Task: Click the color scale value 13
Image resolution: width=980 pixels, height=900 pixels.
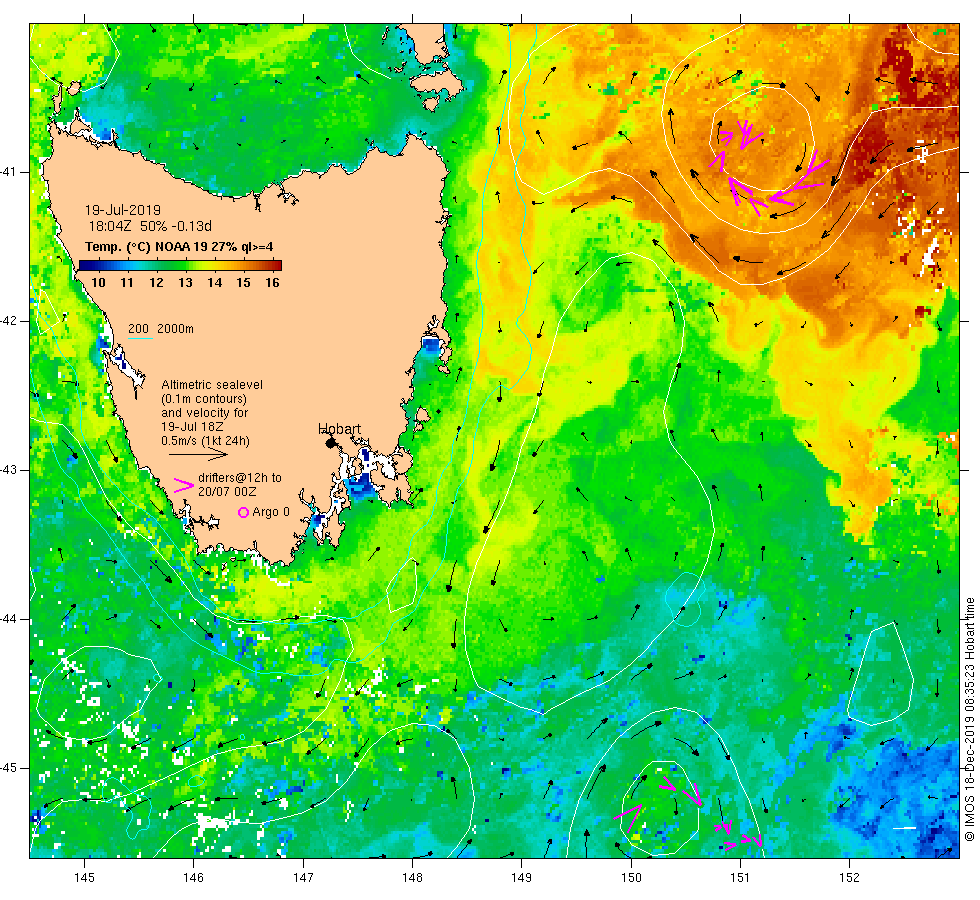Action: (185, 282)
